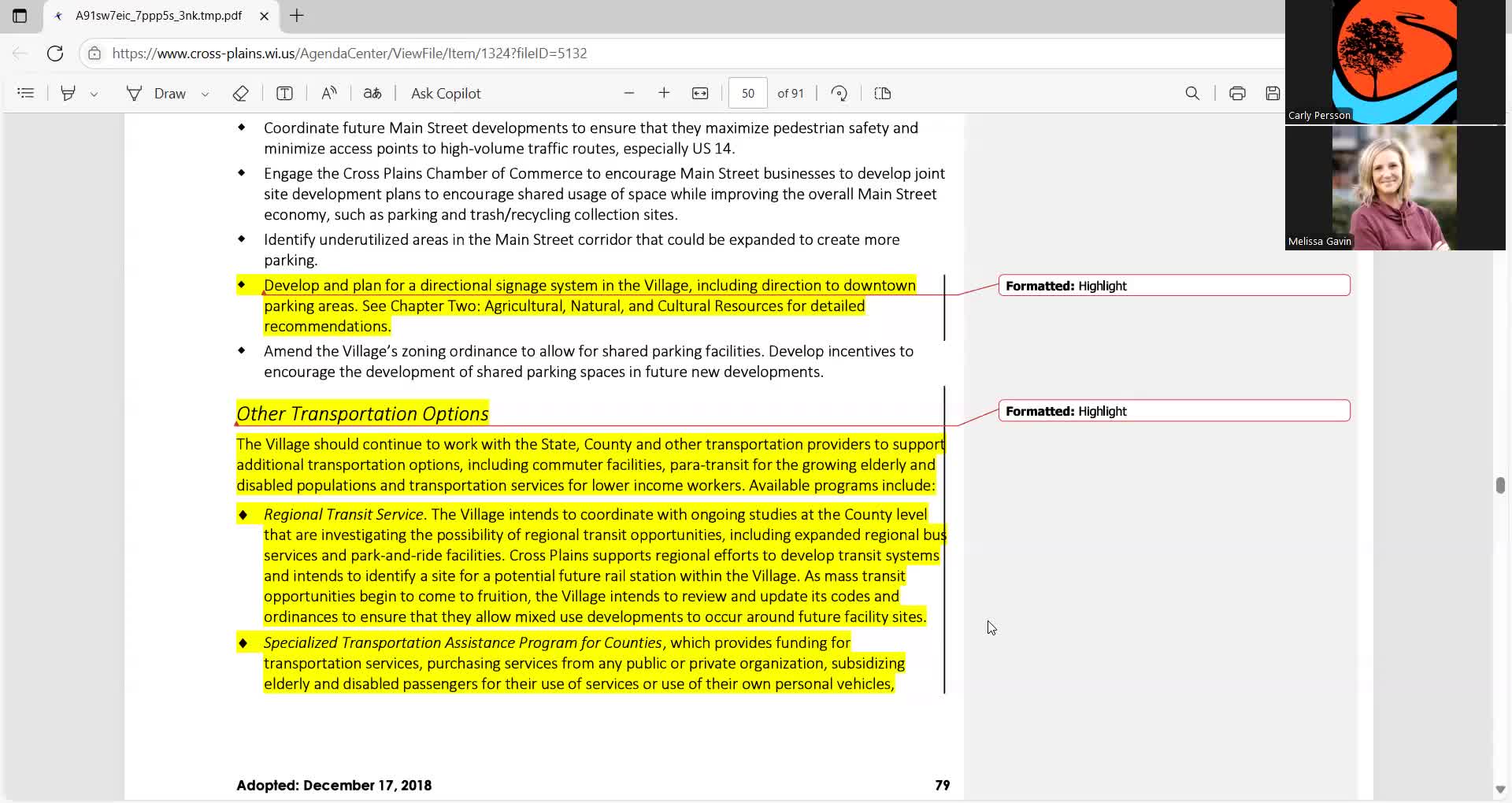
Task: Click Carly Persson video thumbnail
Action: pyautogui.click(x=1395, y=62)
